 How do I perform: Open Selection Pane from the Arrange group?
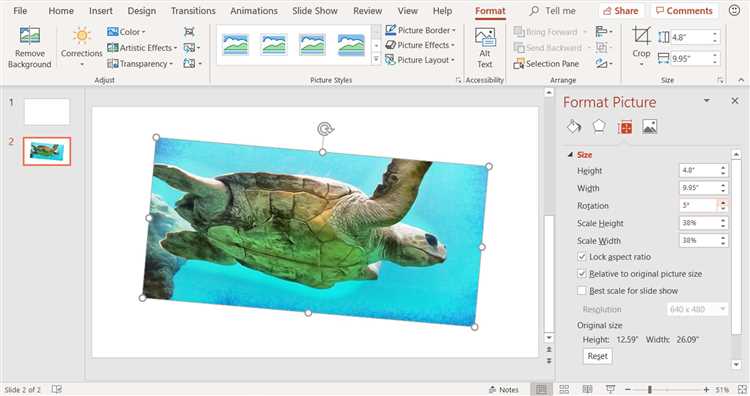546,64
